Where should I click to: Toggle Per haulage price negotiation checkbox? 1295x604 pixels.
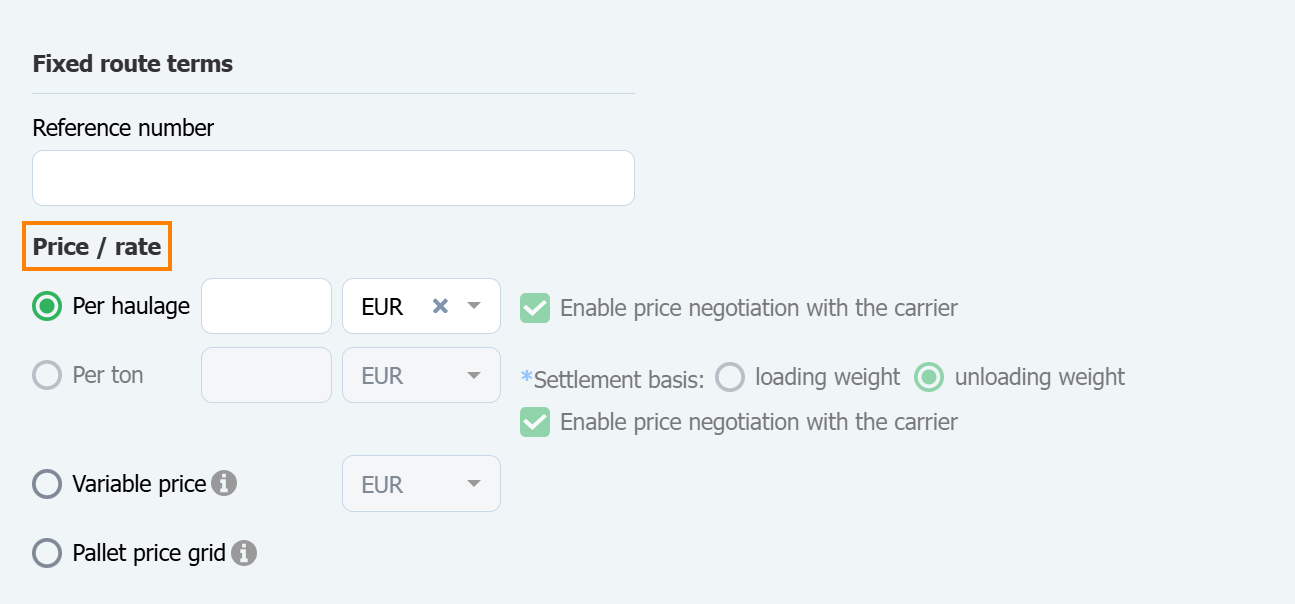pos(535,308)
